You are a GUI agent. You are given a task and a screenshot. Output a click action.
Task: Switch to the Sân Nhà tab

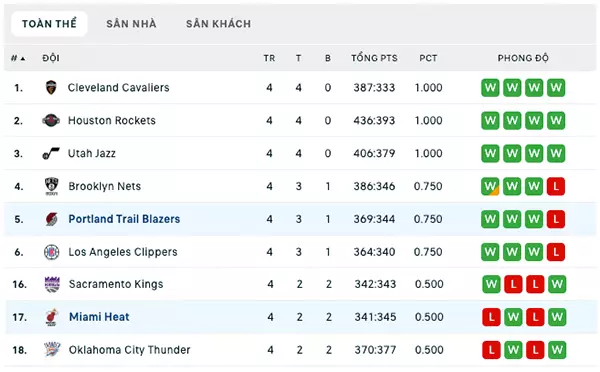(131, 24)
